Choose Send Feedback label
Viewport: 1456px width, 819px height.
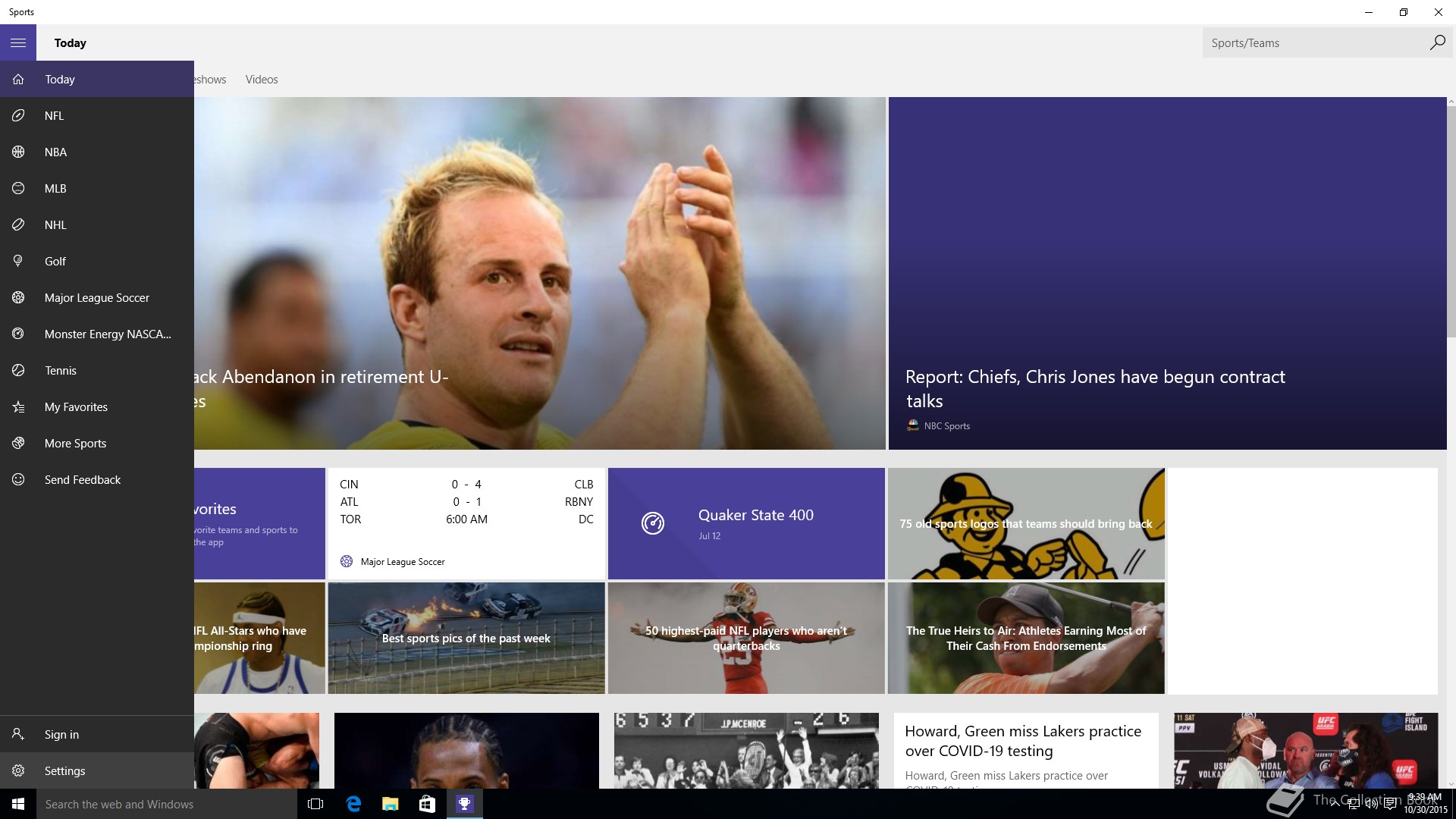tap(83, 479)
